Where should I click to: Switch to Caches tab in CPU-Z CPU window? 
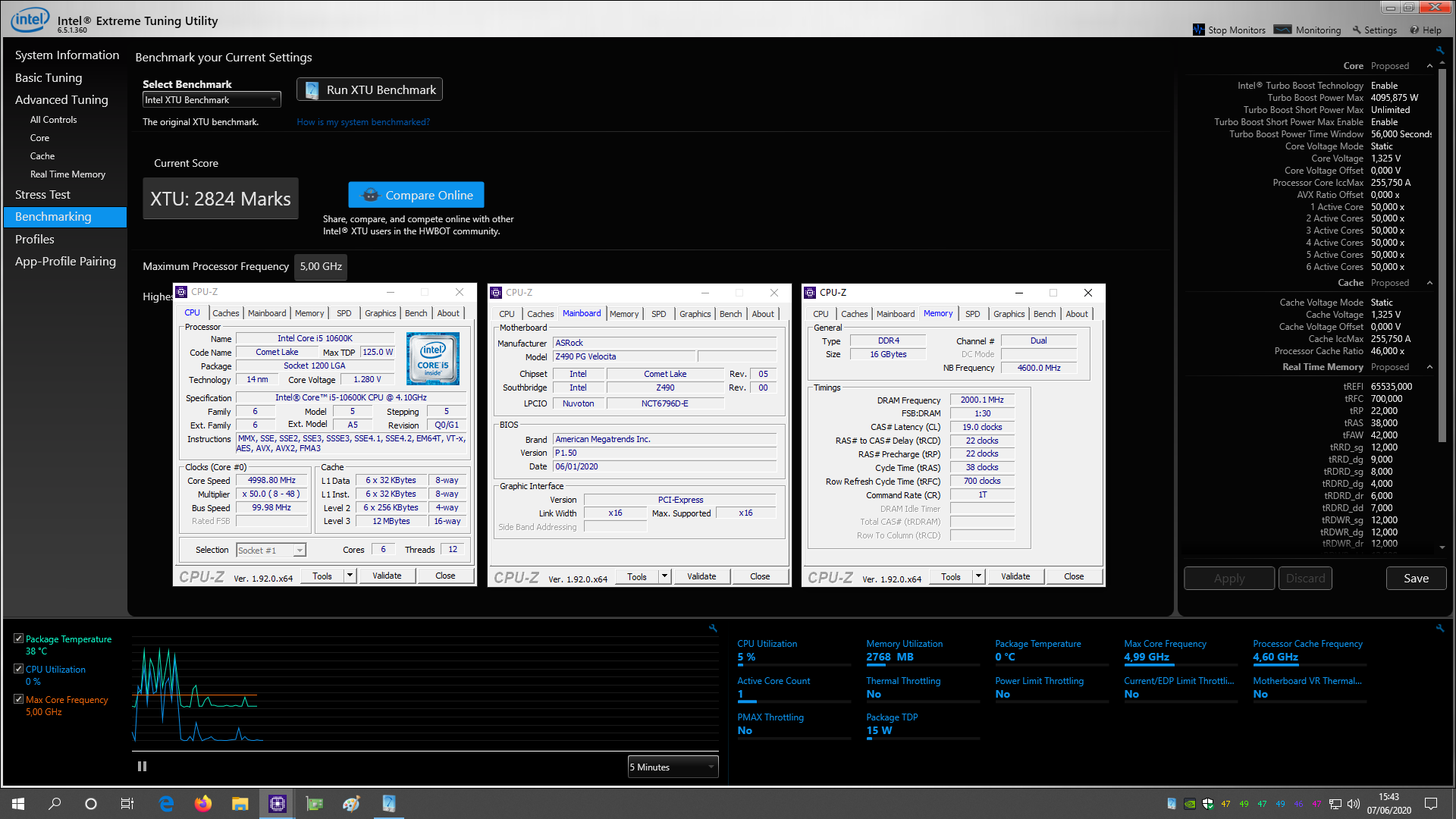click(225, 313)
